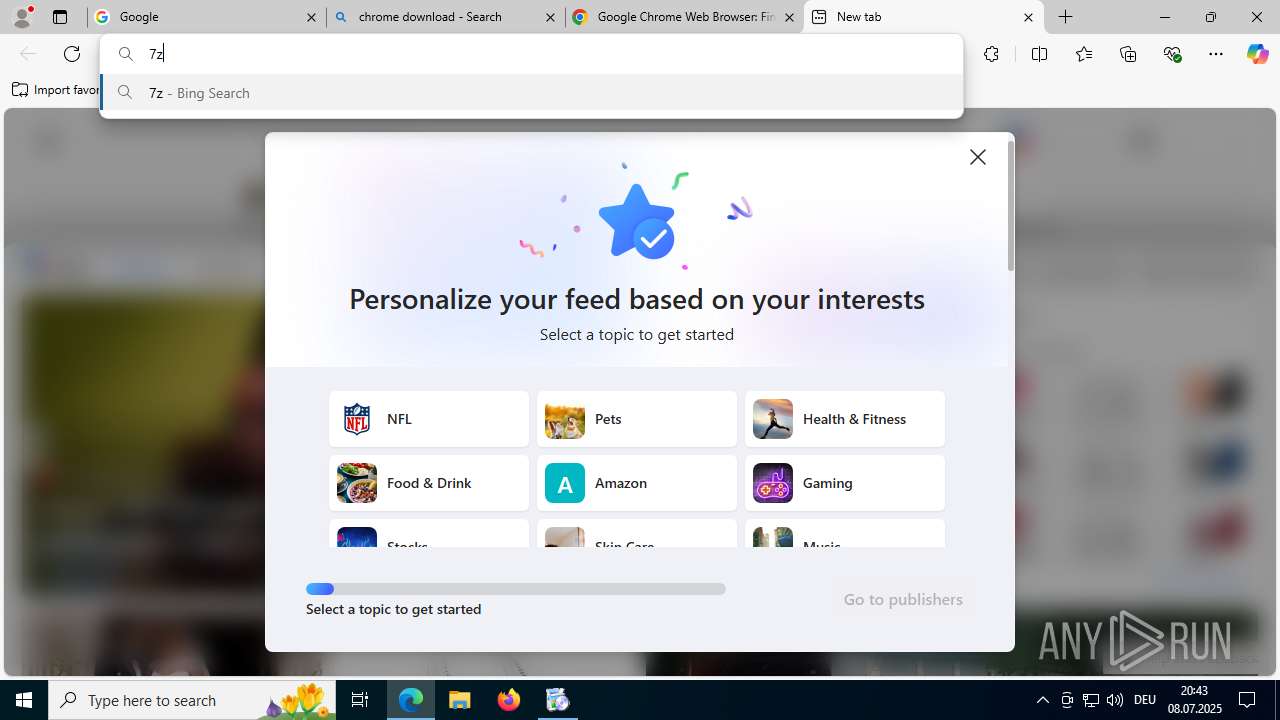1280x720 pixels.
Task: Click the Go to publishers button
Action: [x=903, y=599]
